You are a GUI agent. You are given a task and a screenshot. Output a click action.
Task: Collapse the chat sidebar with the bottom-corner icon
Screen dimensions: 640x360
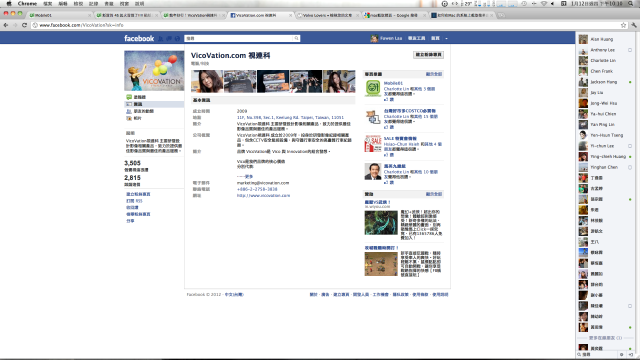coord(631,355)
